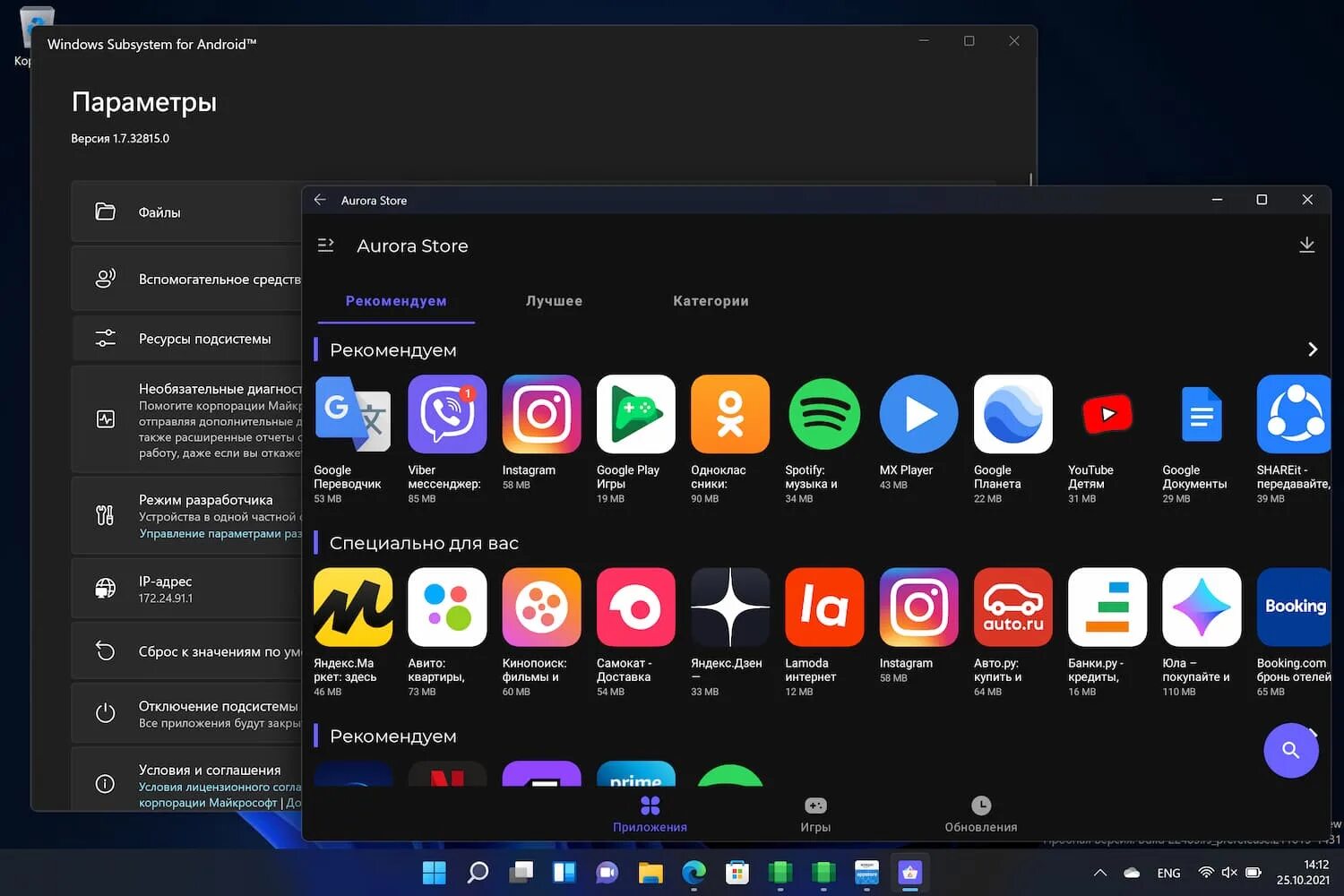Click Управление параметрами разработчика link

click(220, 533)
